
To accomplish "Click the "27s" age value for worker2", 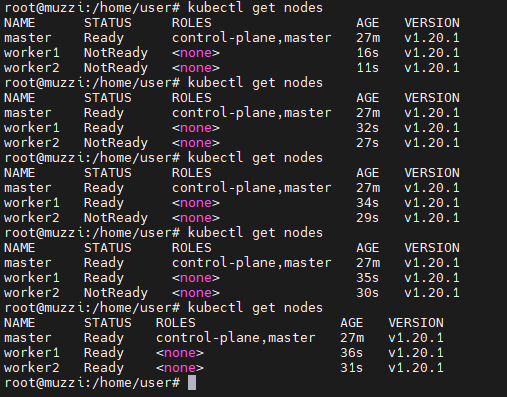I will (368, 143).
